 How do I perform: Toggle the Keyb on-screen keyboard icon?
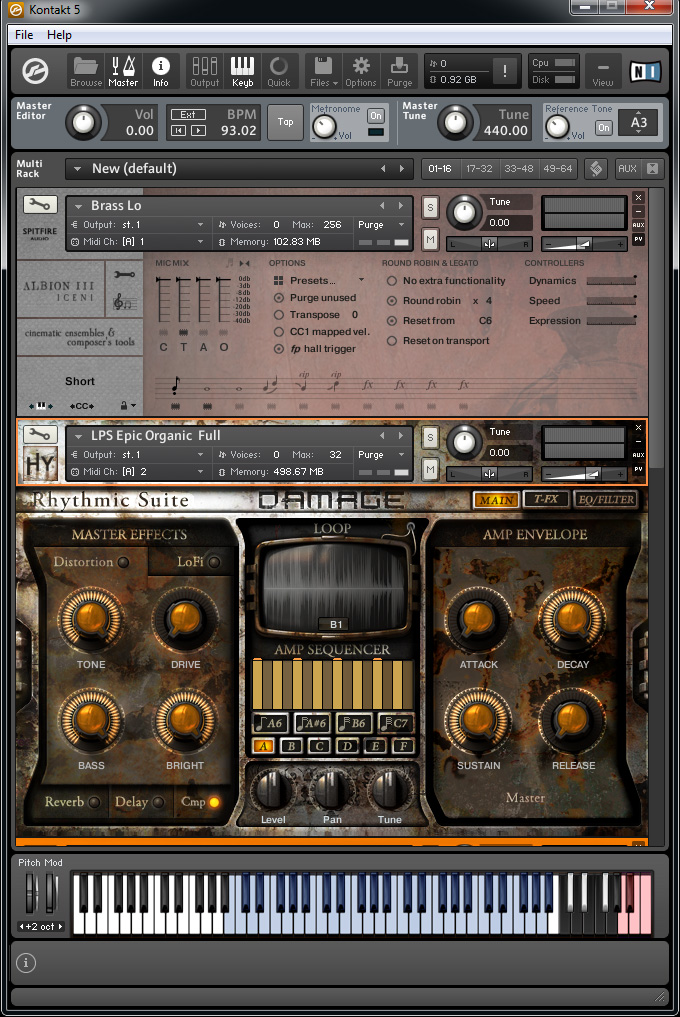coord(242,70)
